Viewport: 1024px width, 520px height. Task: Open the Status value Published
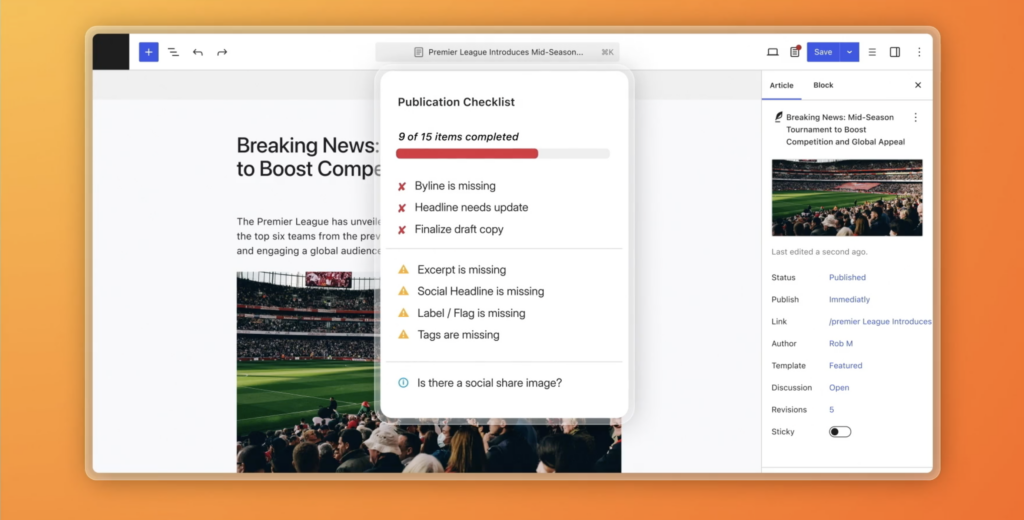[847, 277]
